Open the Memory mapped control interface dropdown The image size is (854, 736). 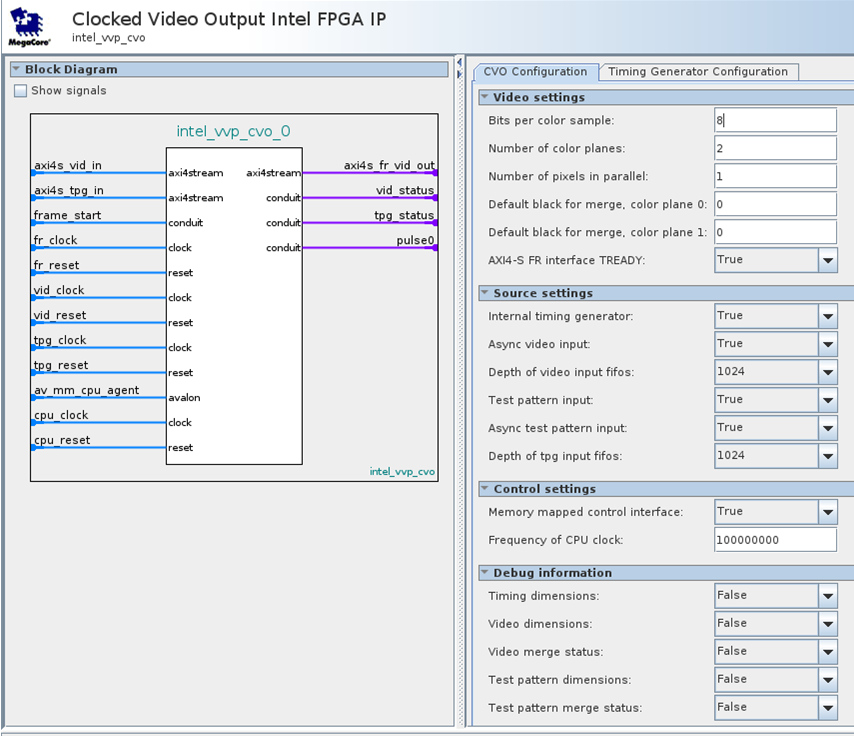(x=827, y=512)
